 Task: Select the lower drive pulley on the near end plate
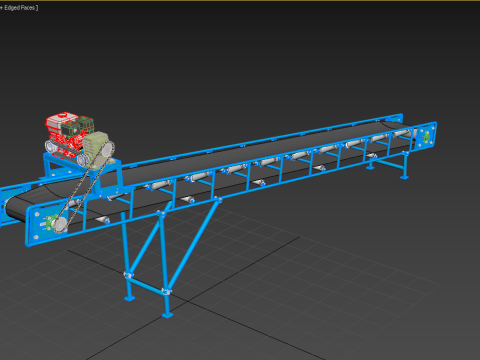pyautogui.click(x=60, y=225)
